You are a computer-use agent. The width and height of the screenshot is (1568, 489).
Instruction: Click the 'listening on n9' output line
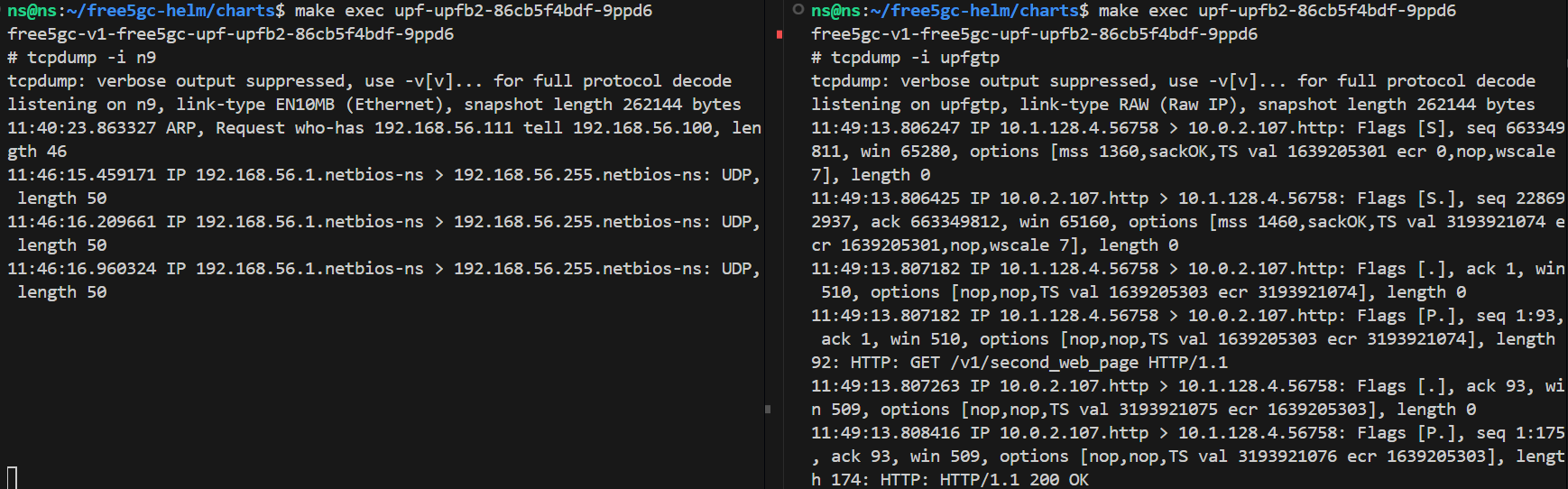click(374, 105)
